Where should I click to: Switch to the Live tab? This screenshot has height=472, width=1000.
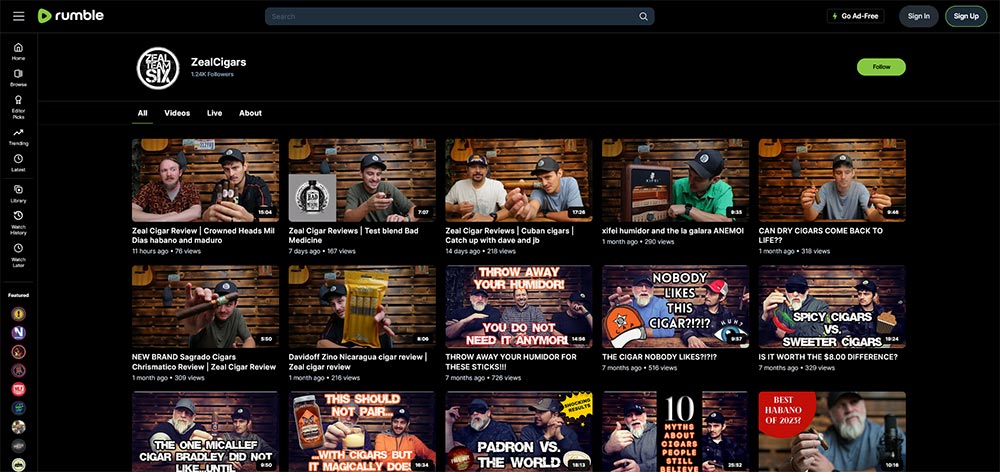point(214,113)
